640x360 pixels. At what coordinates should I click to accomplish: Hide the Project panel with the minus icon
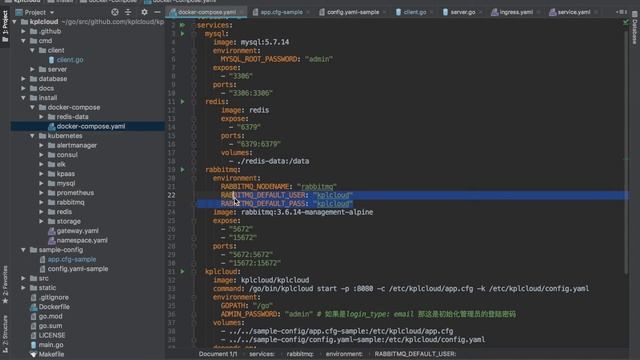158,12
